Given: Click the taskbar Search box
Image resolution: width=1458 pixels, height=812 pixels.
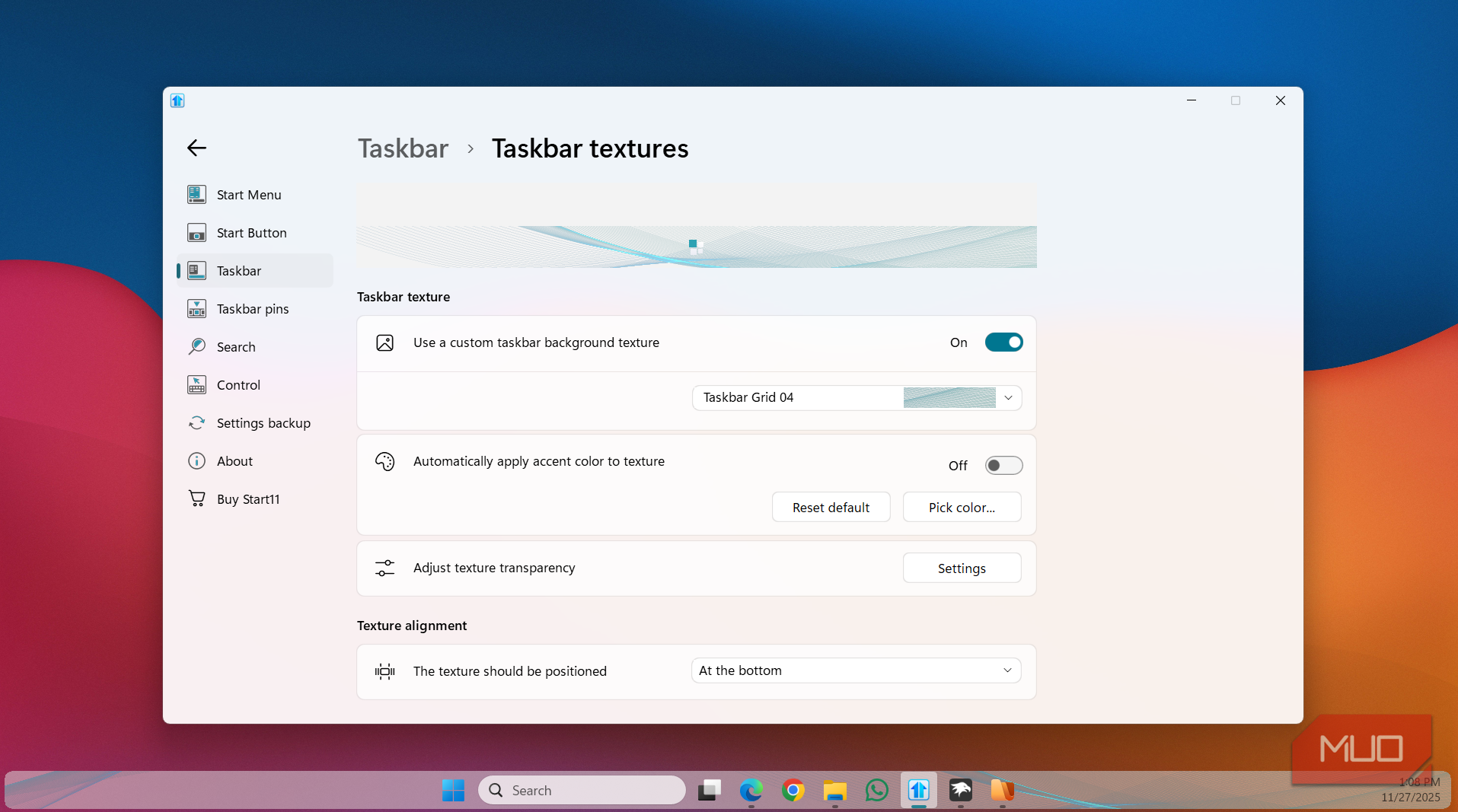Looking at the screenshot, I should pyautogui.click(x=582, y=791).
